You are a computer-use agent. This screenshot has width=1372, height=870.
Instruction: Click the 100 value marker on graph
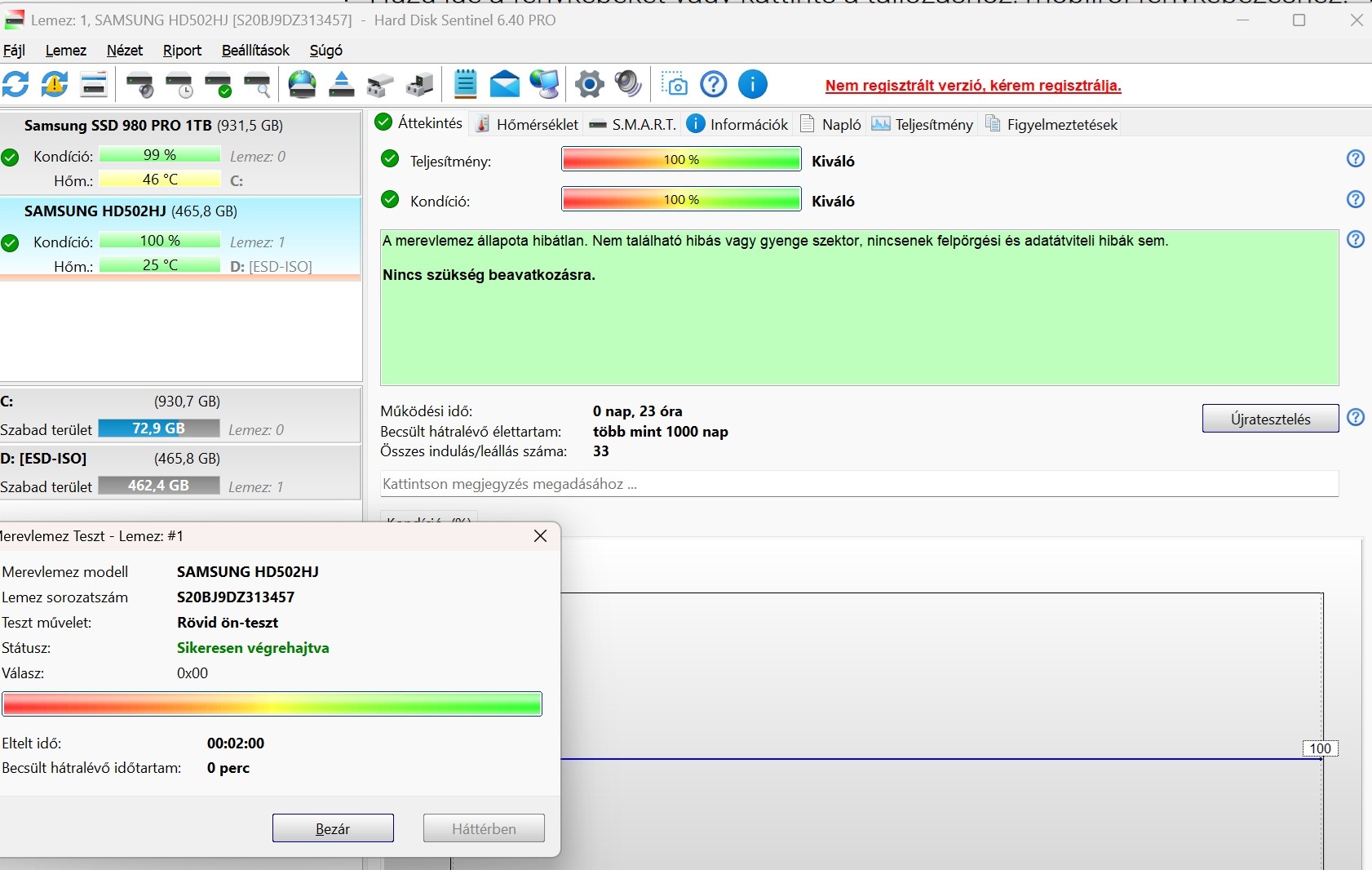point(1320,748)
